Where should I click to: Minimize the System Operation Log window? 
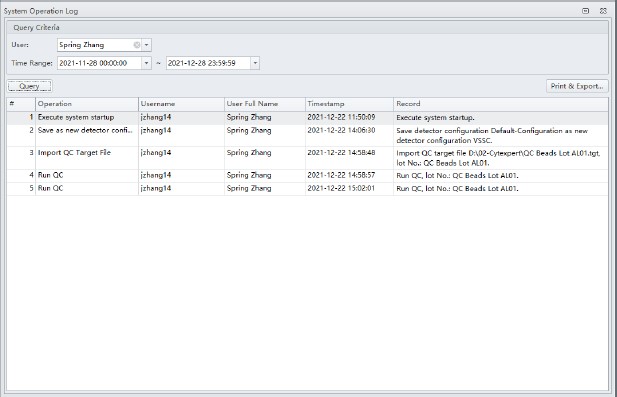[586, 11]
